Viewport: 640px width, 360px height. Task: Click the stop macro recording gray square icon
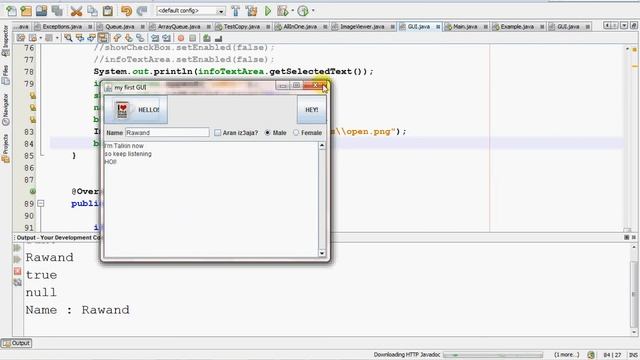(x=192, y=38)
